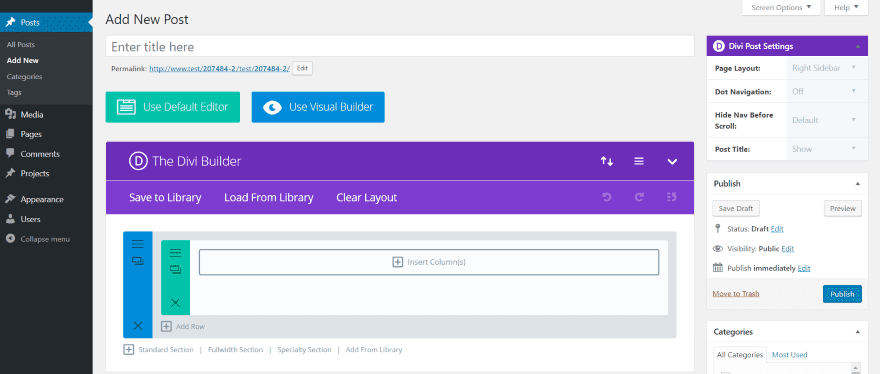This screenshot has height=374, width=880.
Task: Click the Divi Post Settings logo icon
Action: click(x=718, y=47)
